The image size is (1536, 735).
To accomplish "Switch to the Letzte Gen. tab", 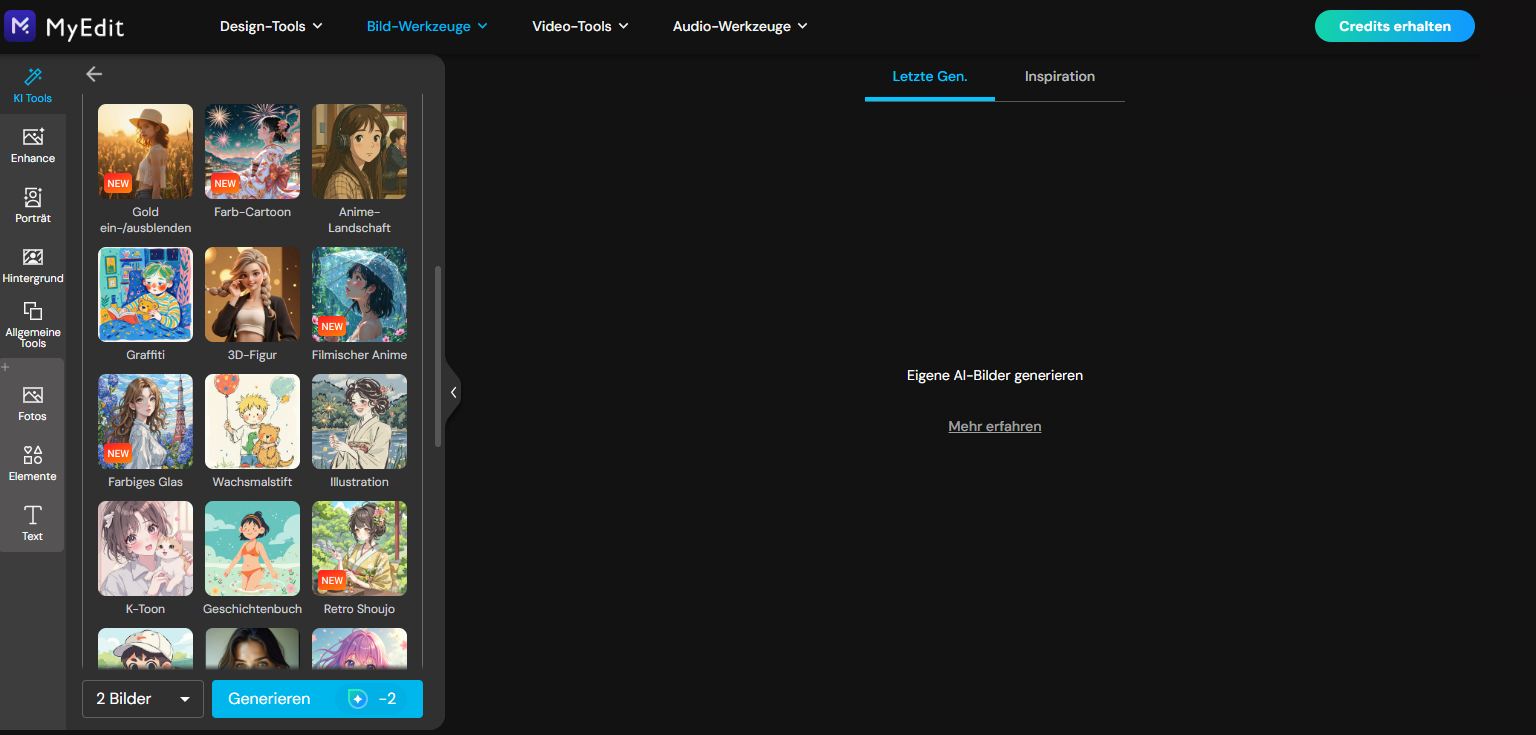I will click(x=930, y=77).
